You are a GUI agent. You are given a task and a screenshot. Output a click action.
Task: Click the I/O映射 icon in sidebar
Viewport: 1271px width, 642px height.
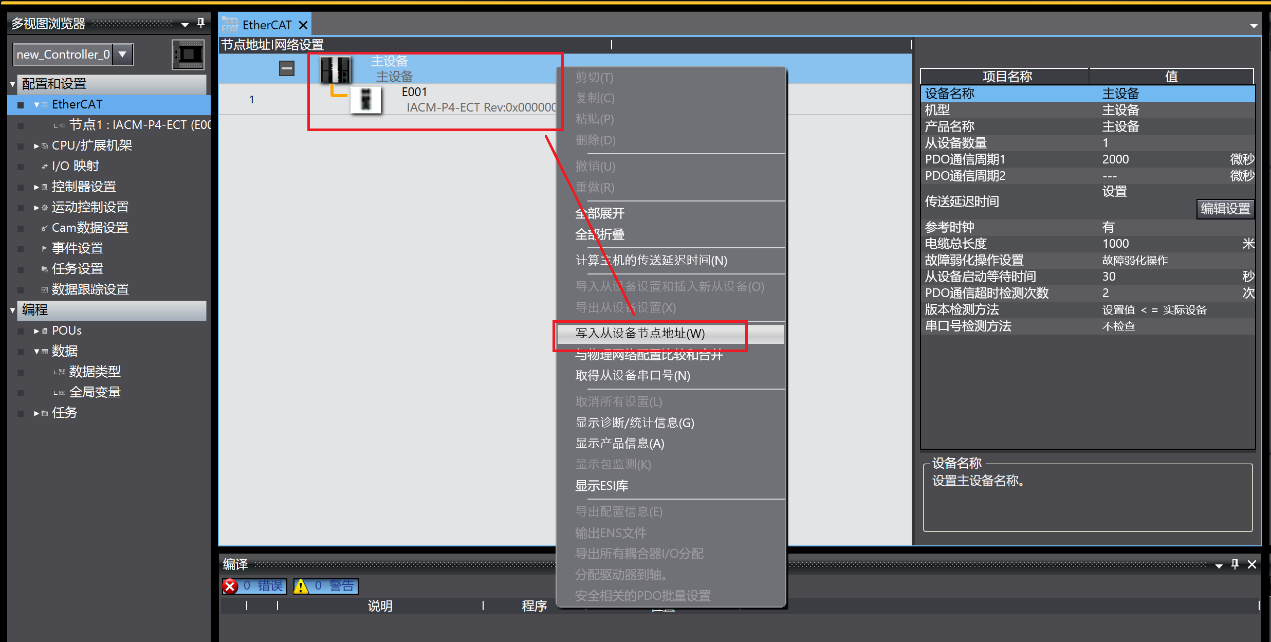coord(44,164)
